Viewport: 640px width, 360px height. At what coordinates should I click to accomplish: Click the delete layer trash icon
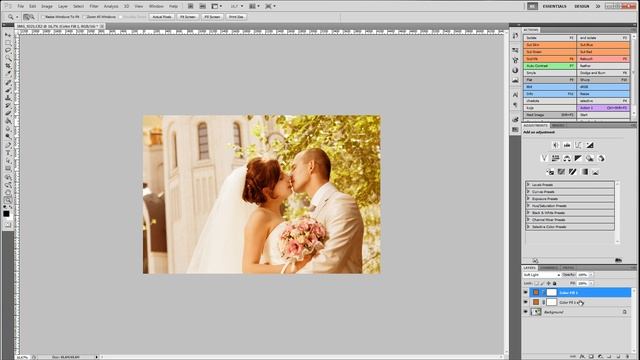[x=627, y=356]
